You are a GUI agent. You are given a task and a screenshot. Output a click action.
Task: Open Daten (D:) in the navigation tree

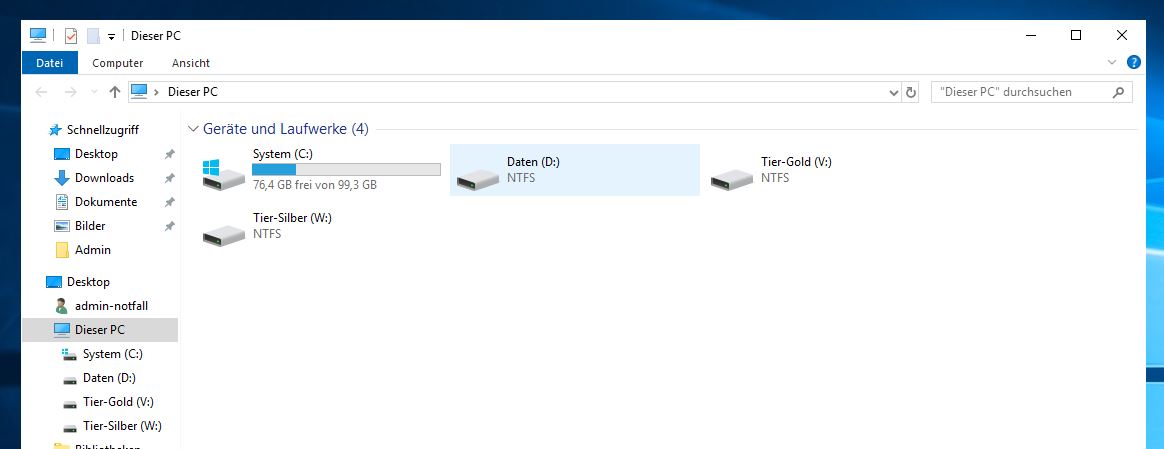tap(109, 378)
